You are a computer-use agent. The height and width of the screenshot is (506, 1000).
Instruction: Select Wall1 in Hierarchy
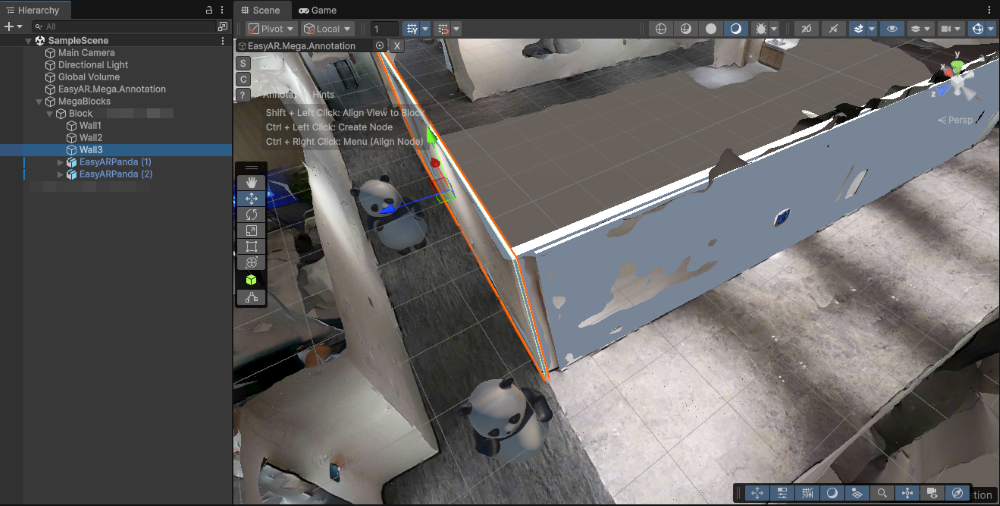coord(90,126)
